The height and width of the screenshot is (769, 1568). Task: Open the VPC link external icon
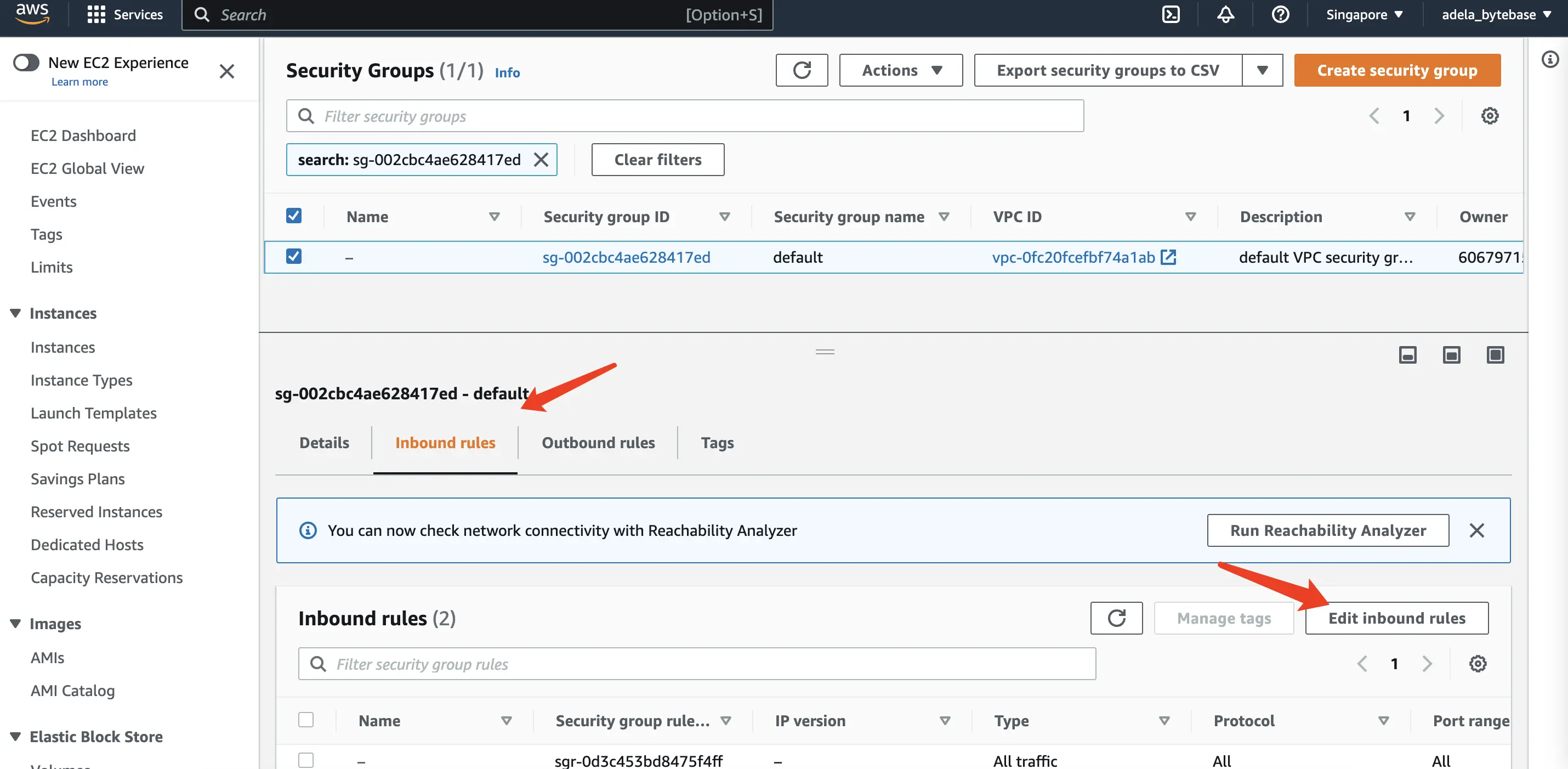pyautogui.click(x=1168, y=257)
